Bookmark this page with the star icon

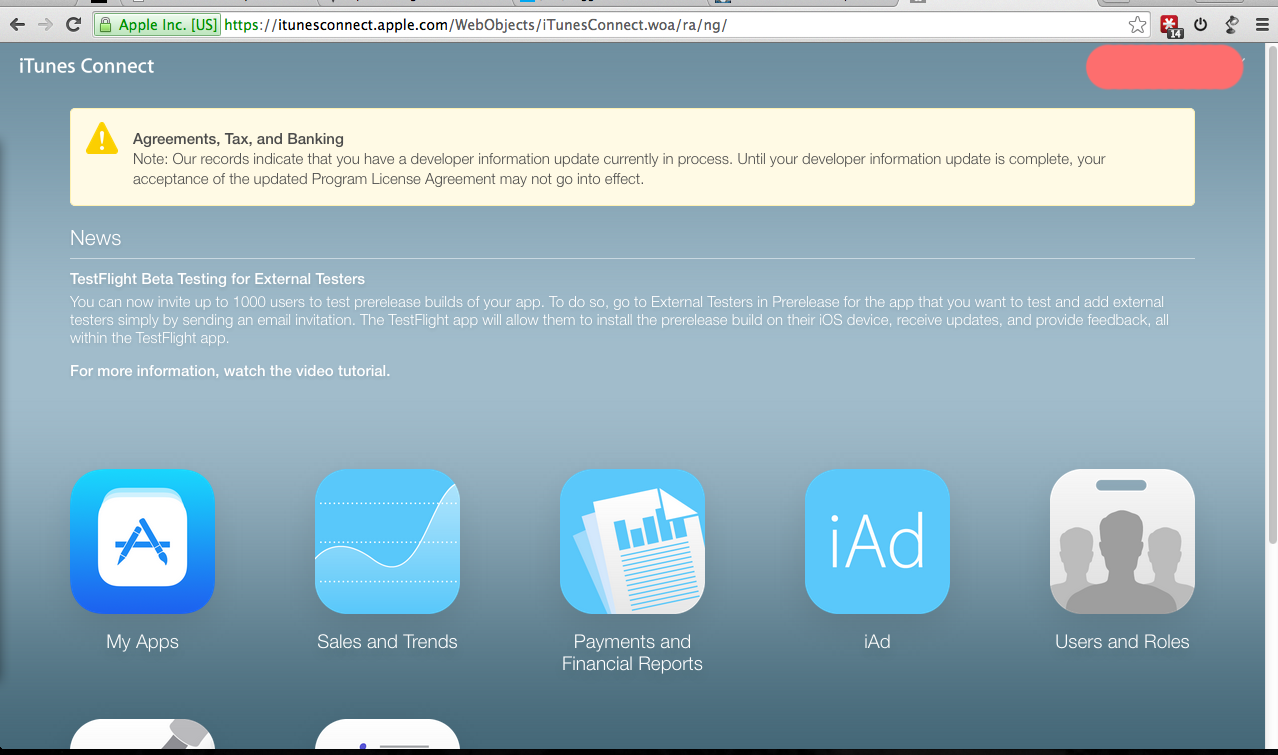point(1138,25)
